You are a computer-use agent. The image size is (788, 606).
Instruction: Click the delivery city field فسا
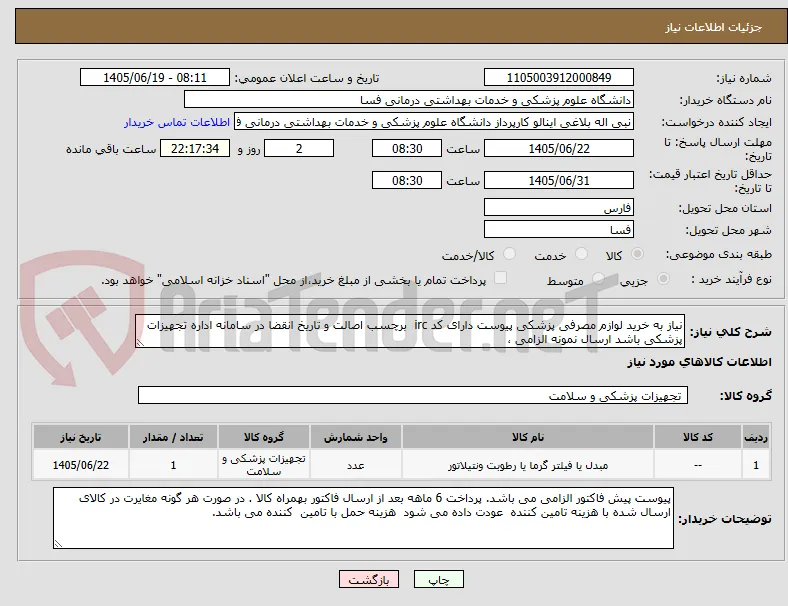click(558, 230)
